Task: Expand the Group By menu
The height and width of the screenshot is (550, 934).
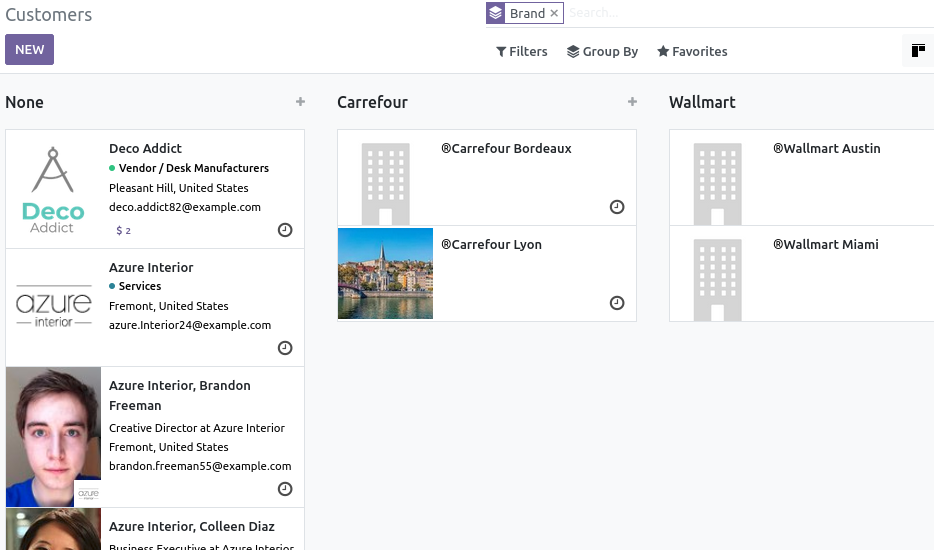Action: [x=602, y=52]
